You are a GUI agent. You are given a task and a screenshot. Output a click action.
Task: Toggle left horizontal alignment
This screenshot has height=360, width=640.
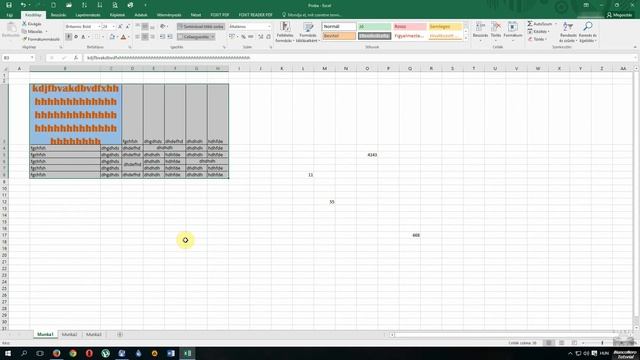pyautogui.click(x=138, y=37)
